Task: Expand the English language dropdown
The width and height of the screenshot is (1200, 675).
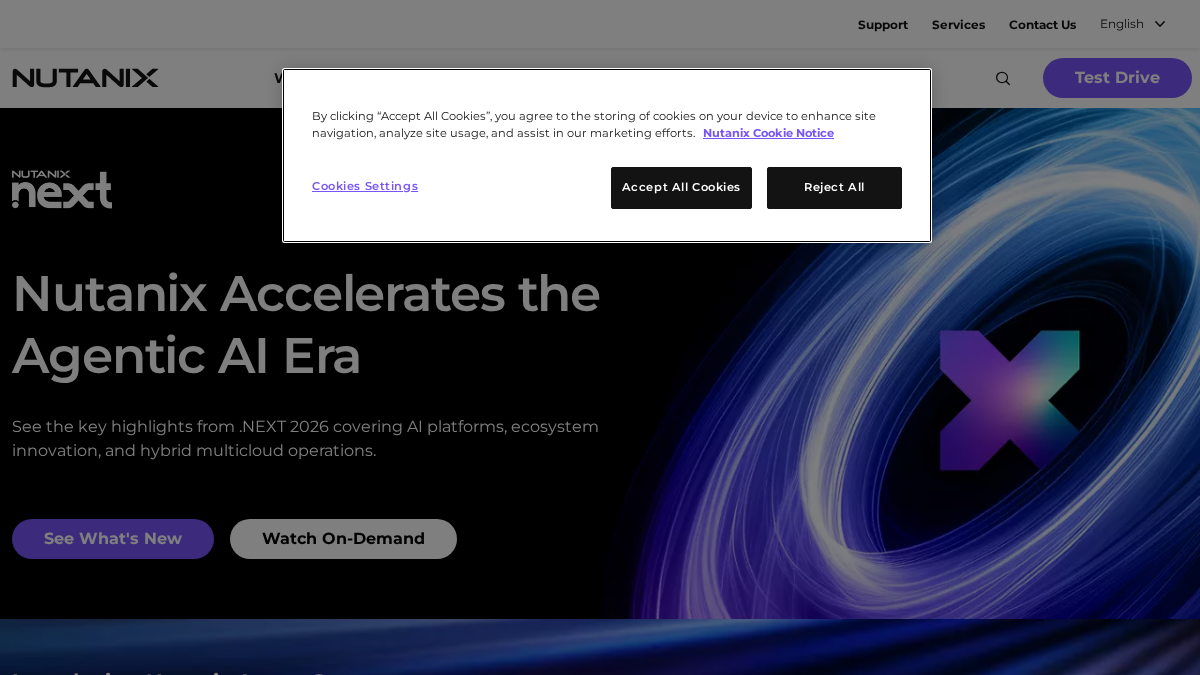Action: (1133, 24)
